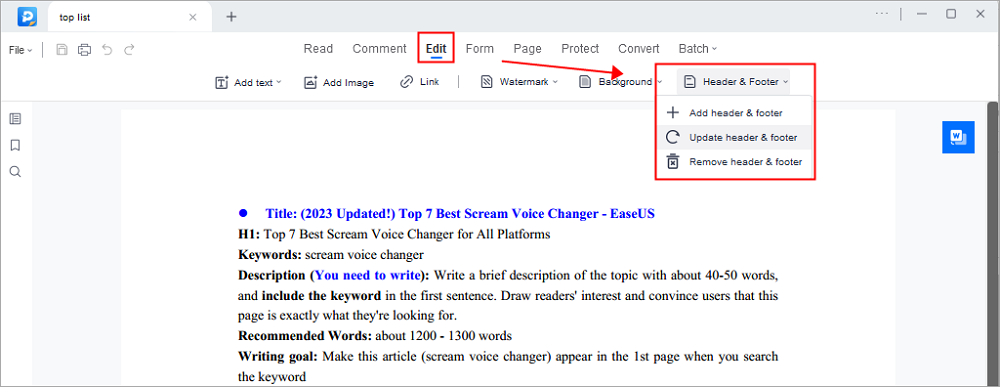The height and width of the screenshot is (387, 1000).
Task: Open the bookmarks panel in sidebar
Action: [x=15, y=145]
